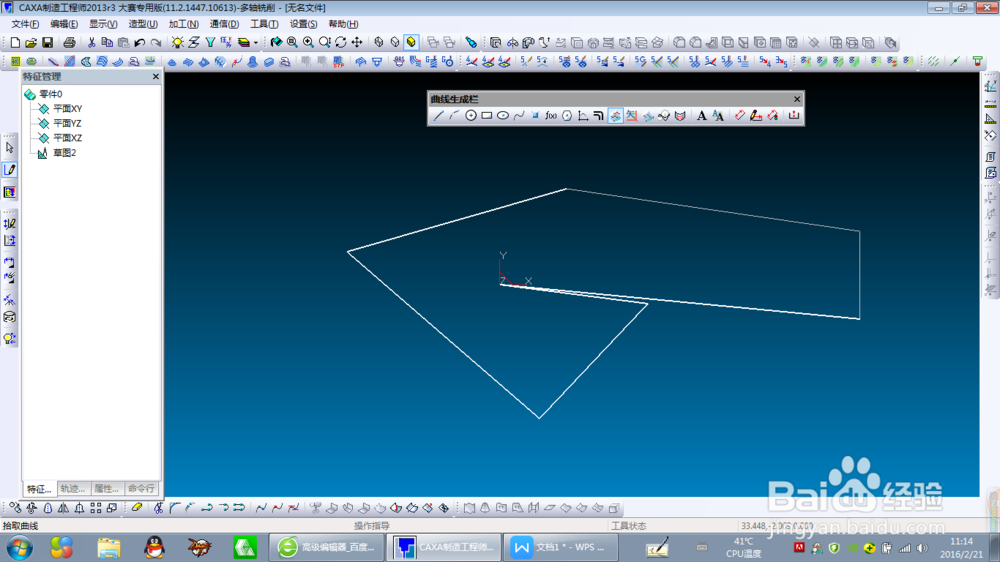The image size is (1000, 562).
Task: Select the ellipse tool in curve toolbar
Action: pos(503,115)
